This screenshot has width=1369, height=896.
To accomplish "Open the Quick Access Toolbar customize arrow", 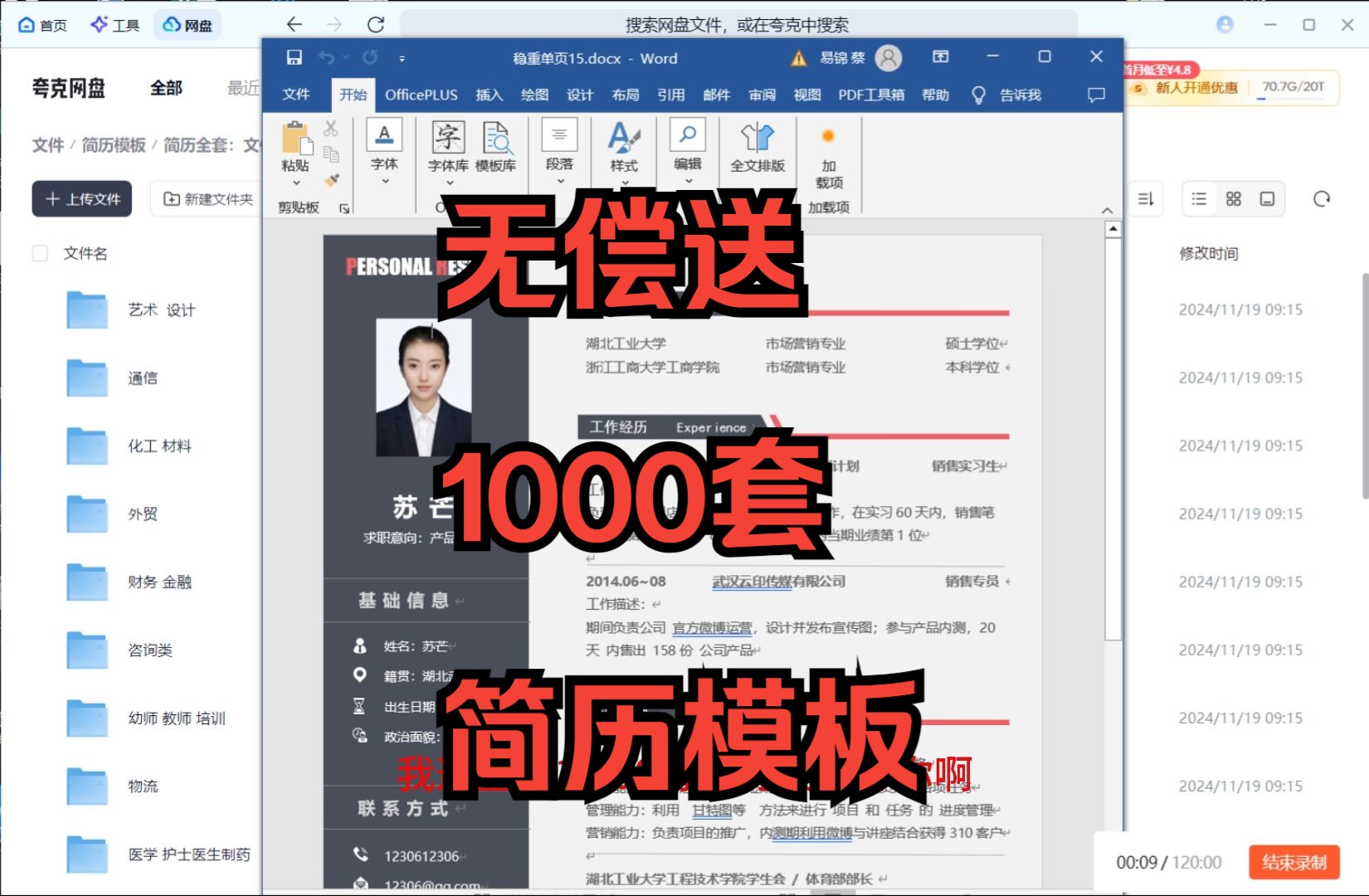I will (402, 58).
